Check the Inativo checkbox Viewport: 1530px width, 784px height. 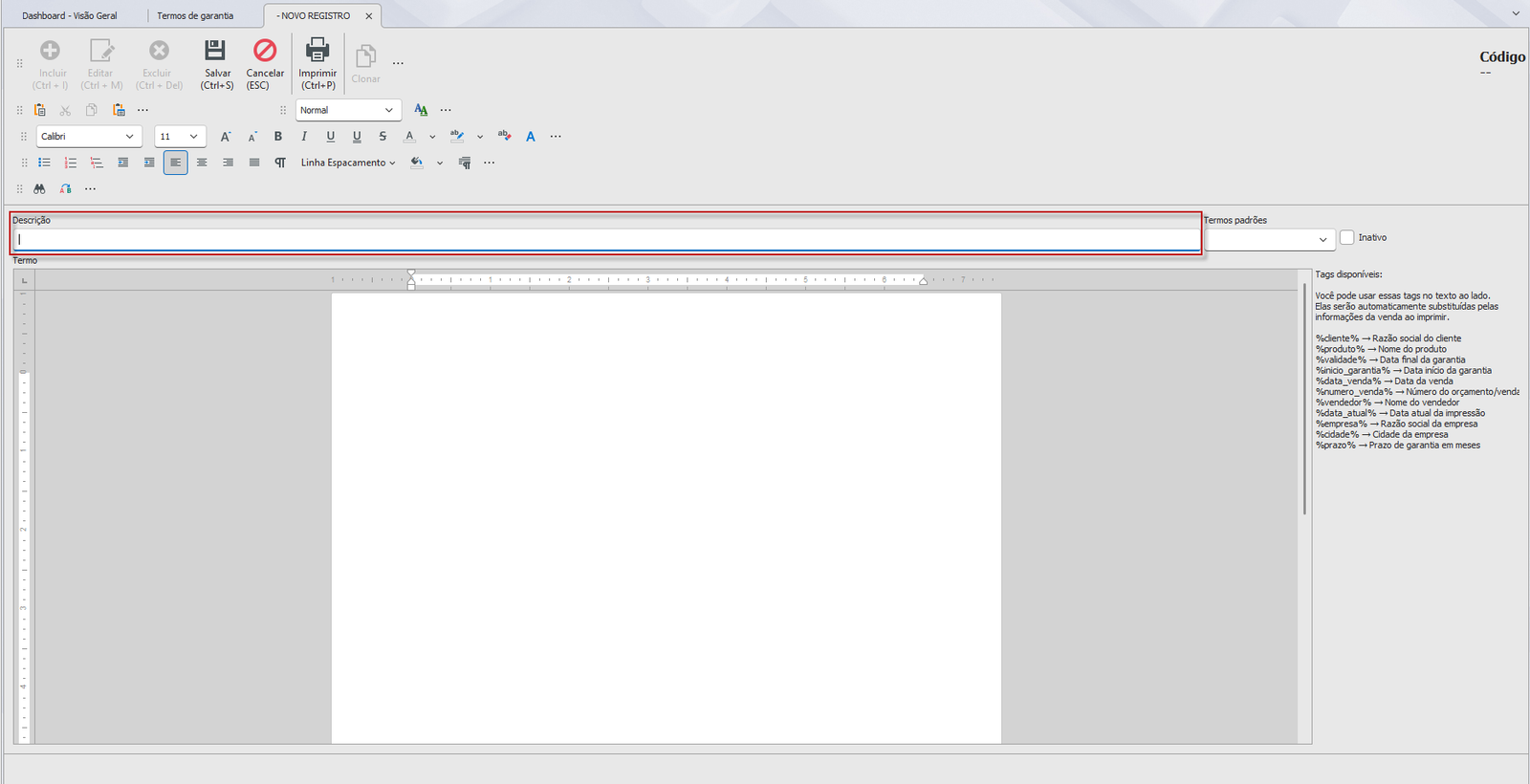(x=1347, y=237)
